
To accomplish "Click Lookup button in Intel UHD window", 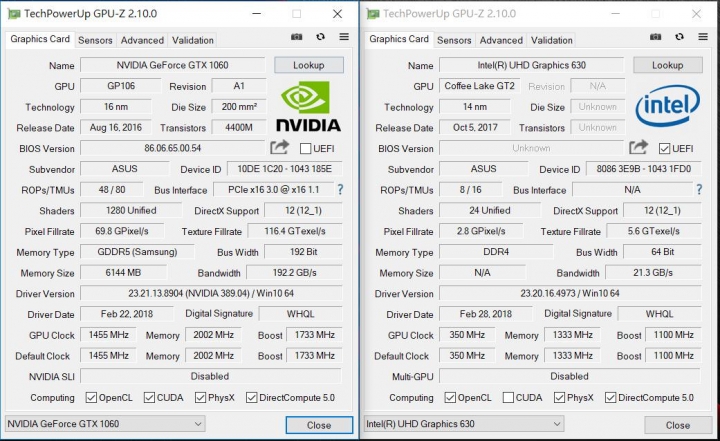I will (668, 65).
